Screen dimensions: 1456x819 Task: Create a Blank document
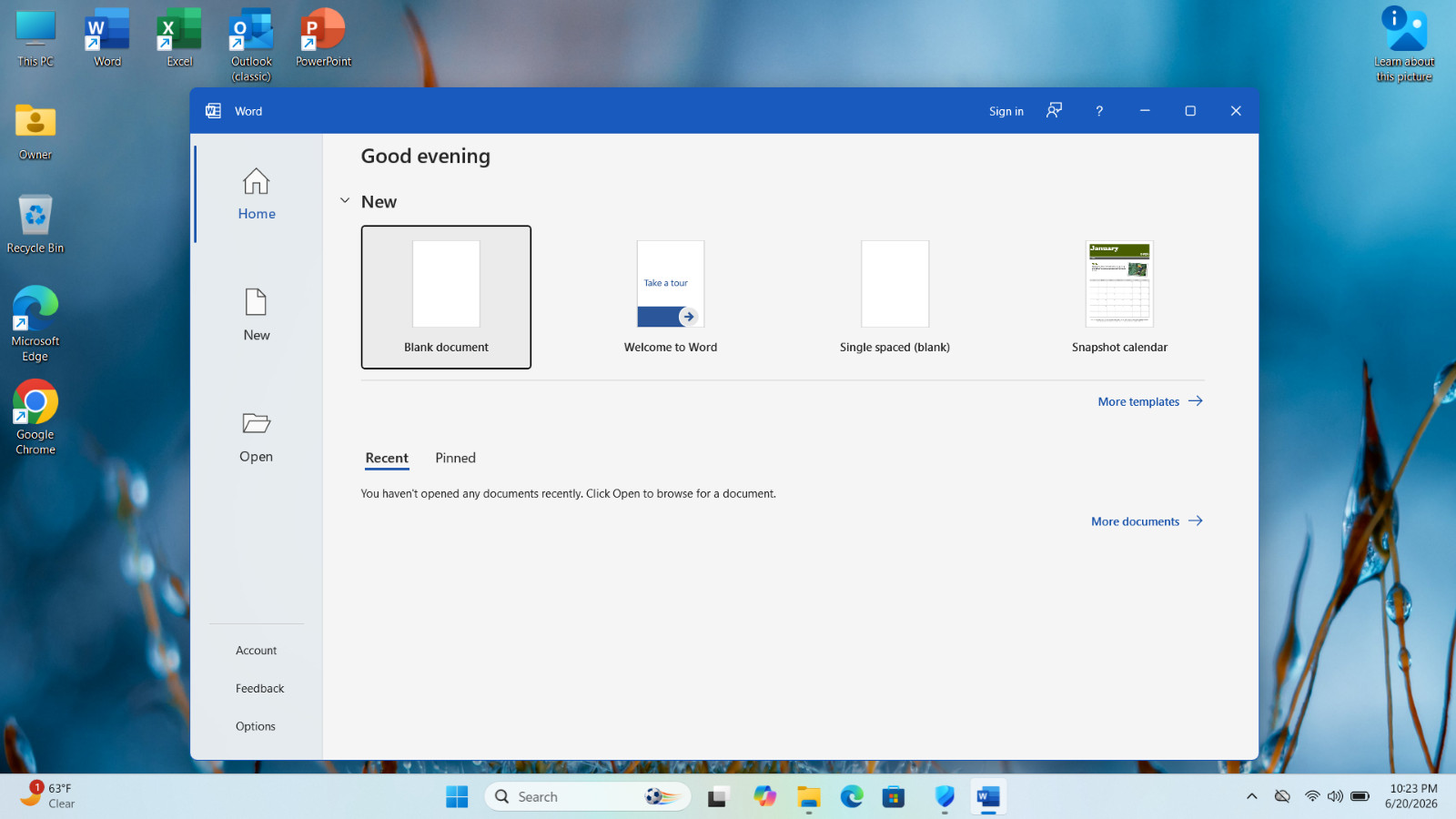446,297
